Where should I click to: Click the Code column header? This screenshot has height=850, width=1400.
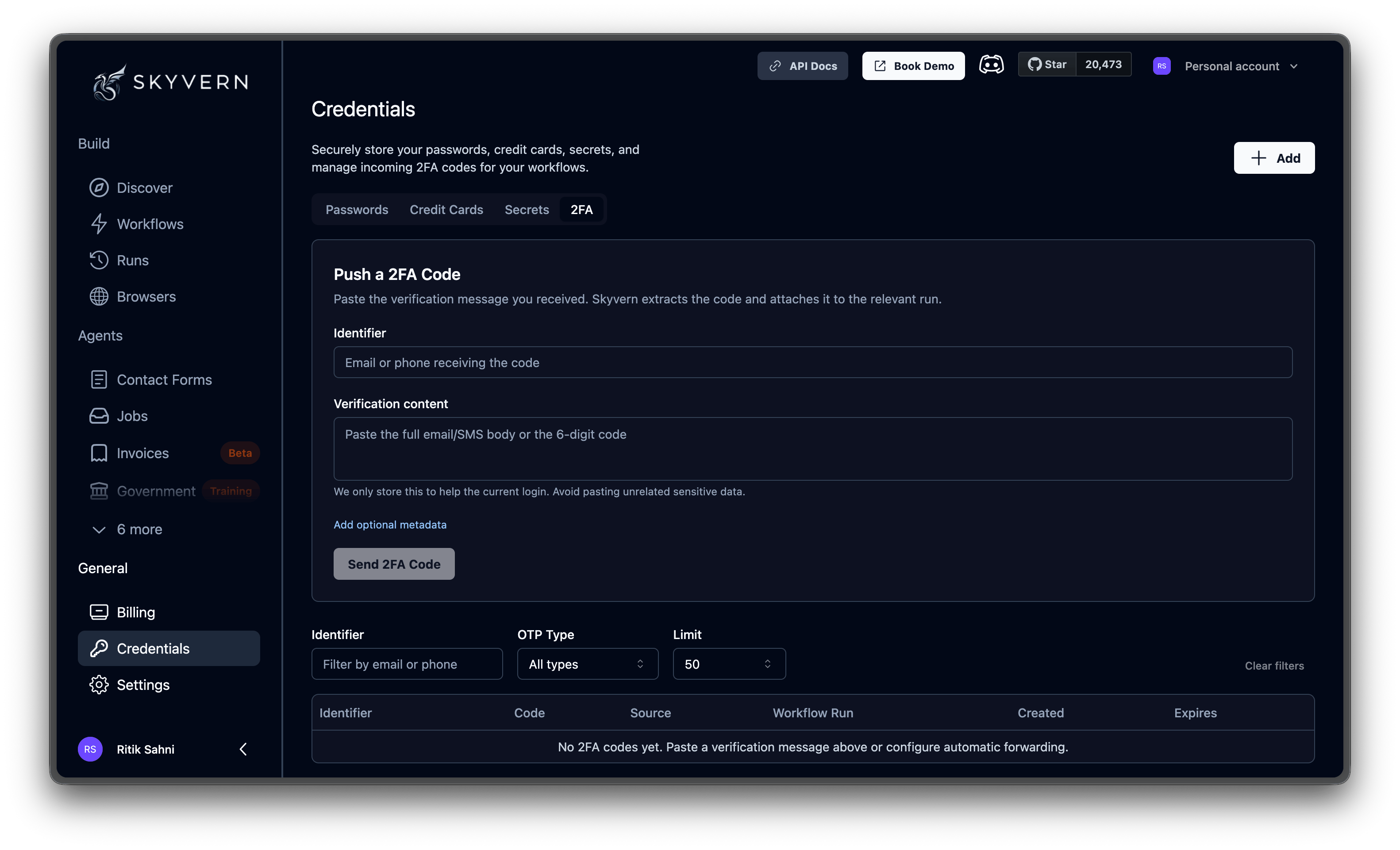(529, 712)
